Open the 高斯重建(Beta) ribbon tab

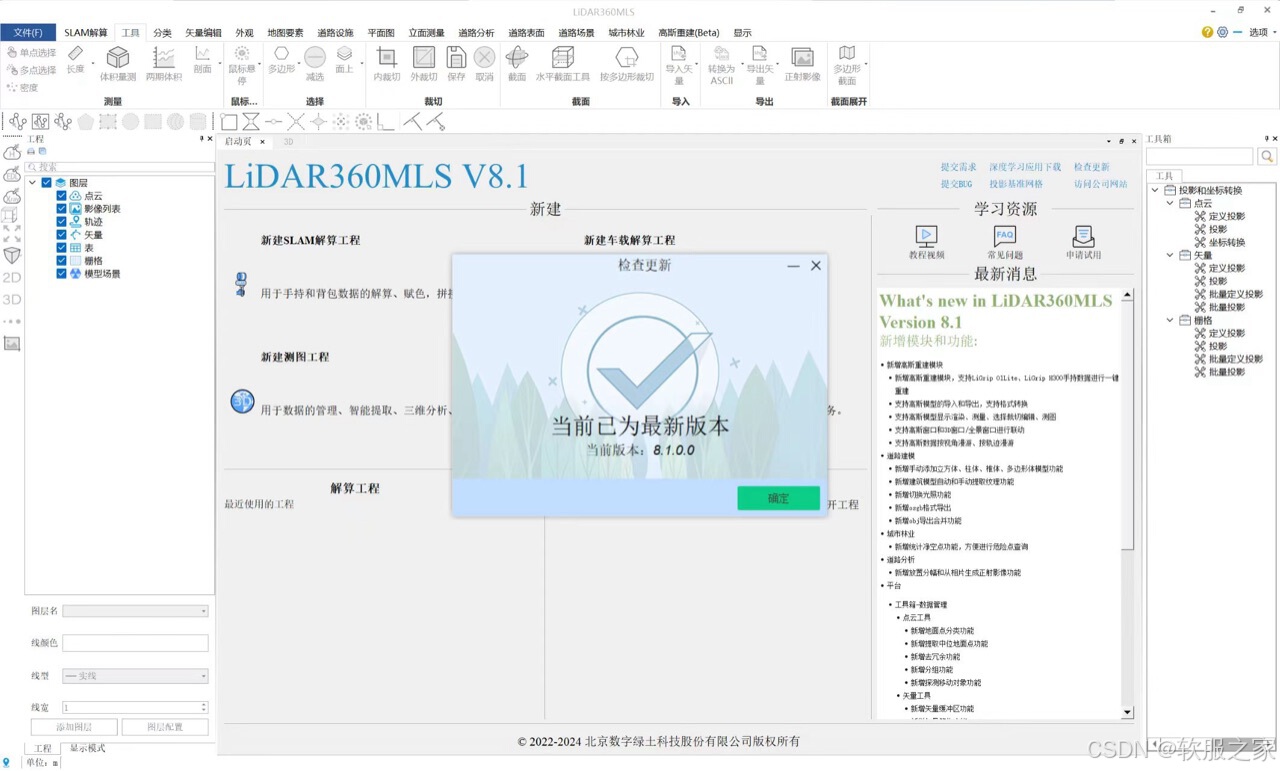pos(689,33)
